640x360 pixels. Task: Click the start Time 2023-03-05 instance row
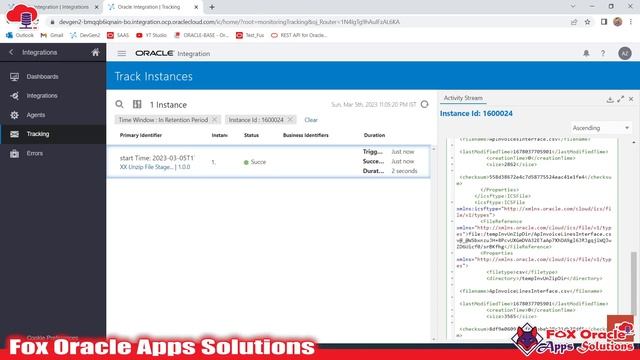269,162
